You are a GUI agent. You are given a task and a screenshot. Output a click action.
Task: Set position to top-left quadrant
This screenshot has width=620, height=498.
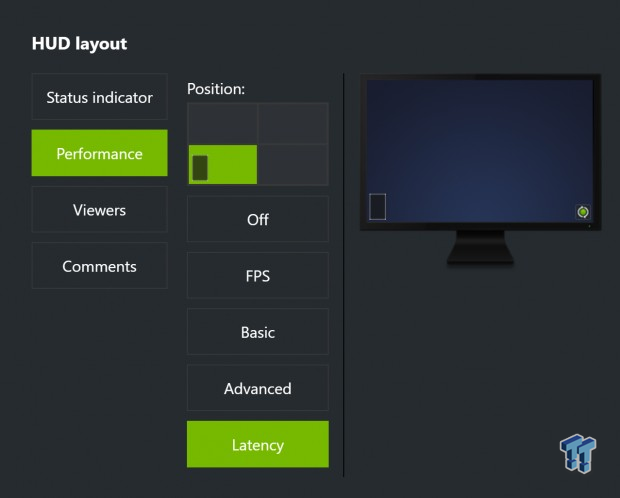pos(223,123)
